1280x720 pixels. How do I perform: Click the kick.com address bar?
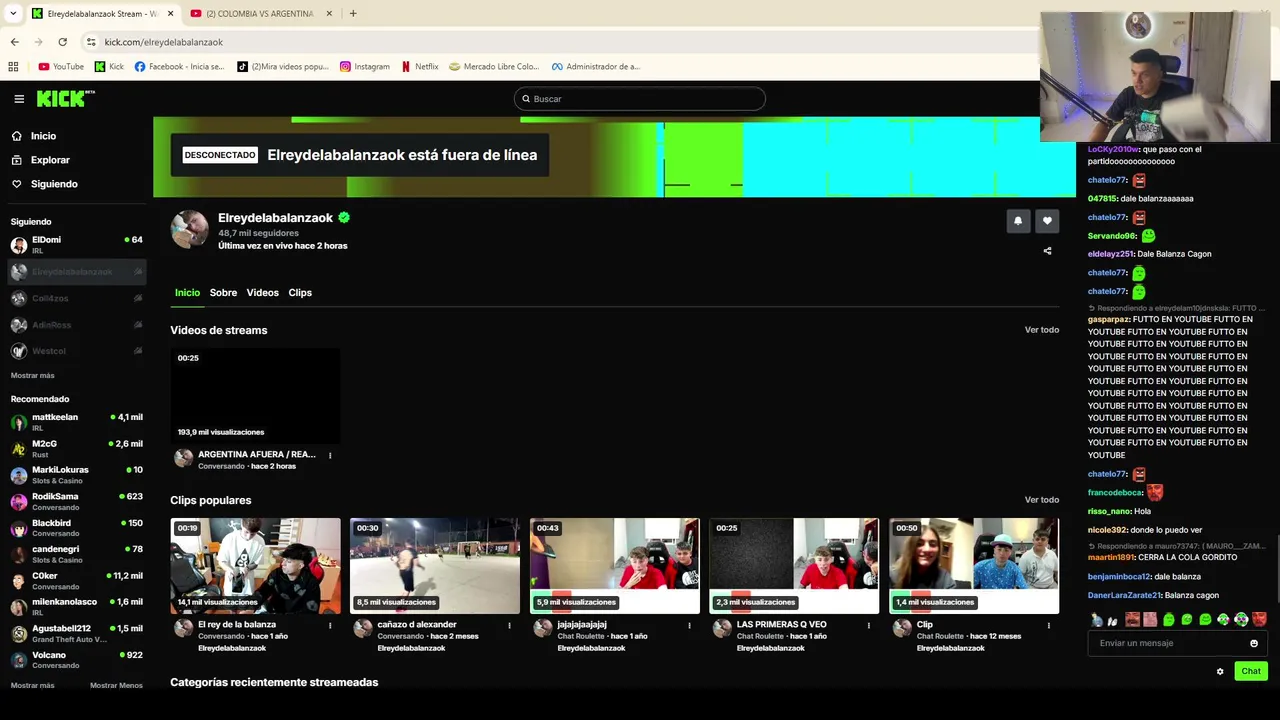tap(560, 42)
